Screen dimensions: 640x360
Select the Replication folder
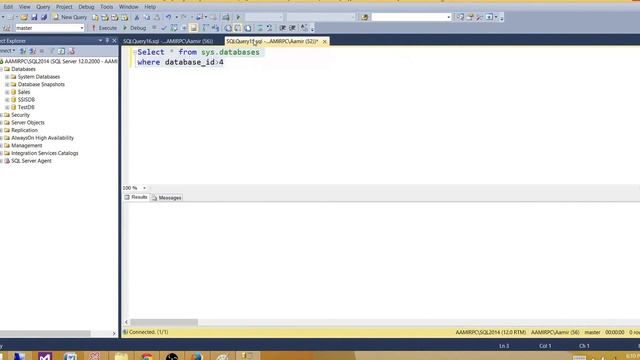click(24, 130)
